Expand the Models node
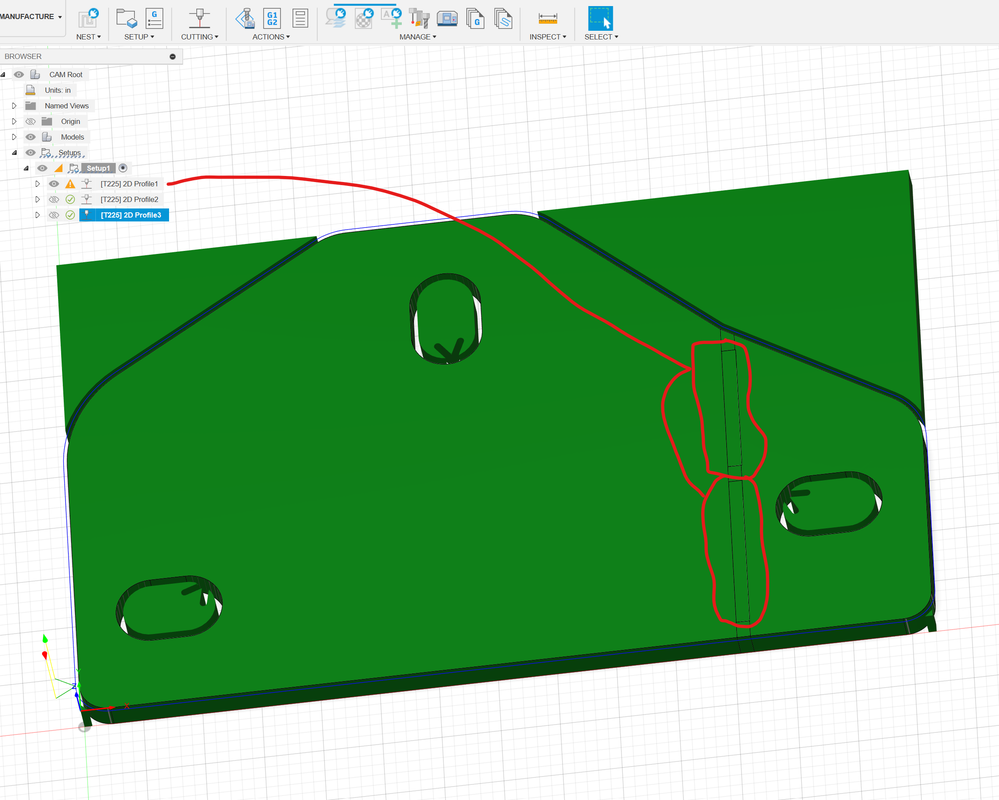 coord(14,137)
